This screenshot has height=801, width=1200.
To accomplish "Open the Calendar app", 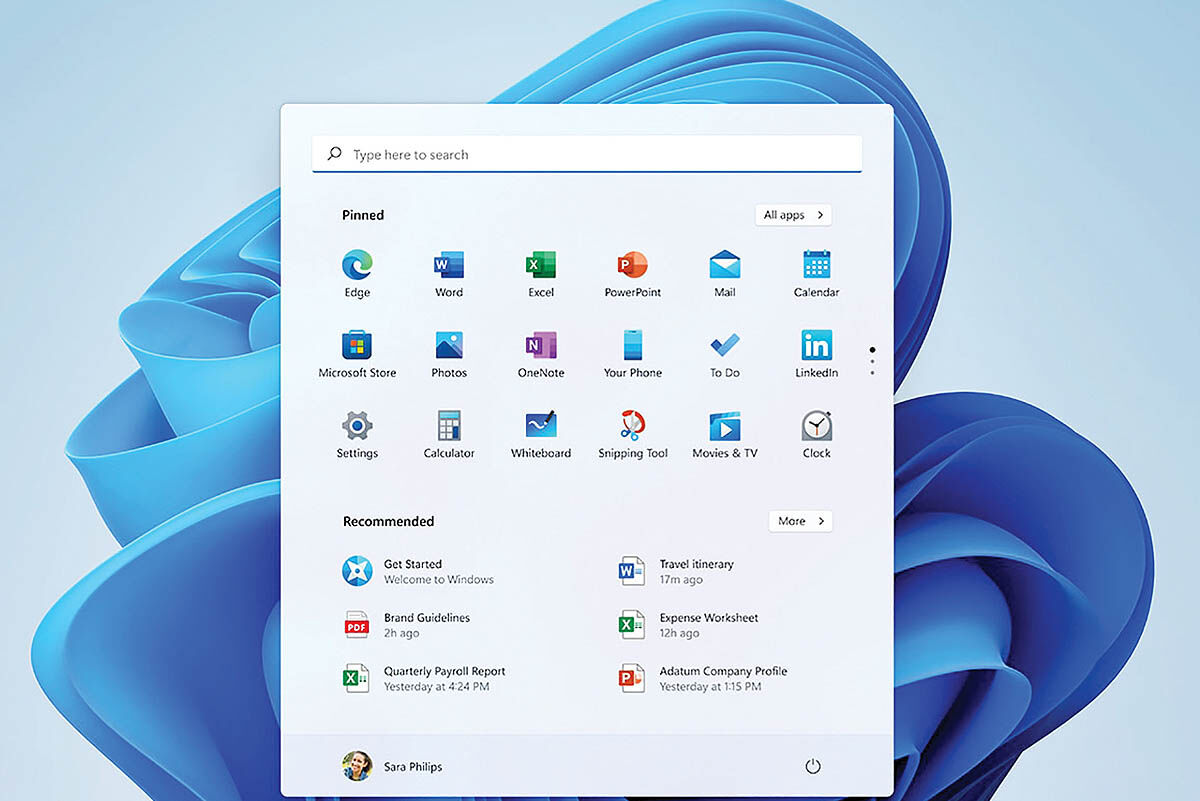I will [x=817, y=273].
